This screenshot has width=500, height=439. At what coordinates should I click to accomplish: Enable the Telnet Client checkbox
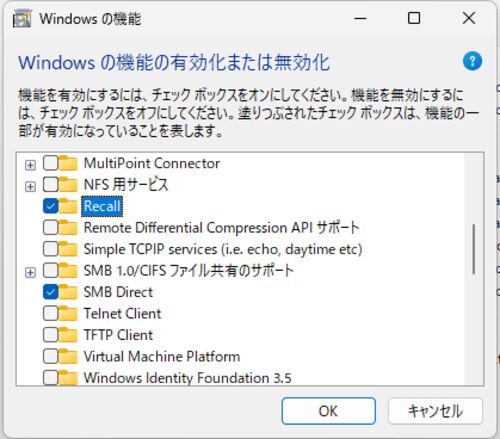point(51,314)
